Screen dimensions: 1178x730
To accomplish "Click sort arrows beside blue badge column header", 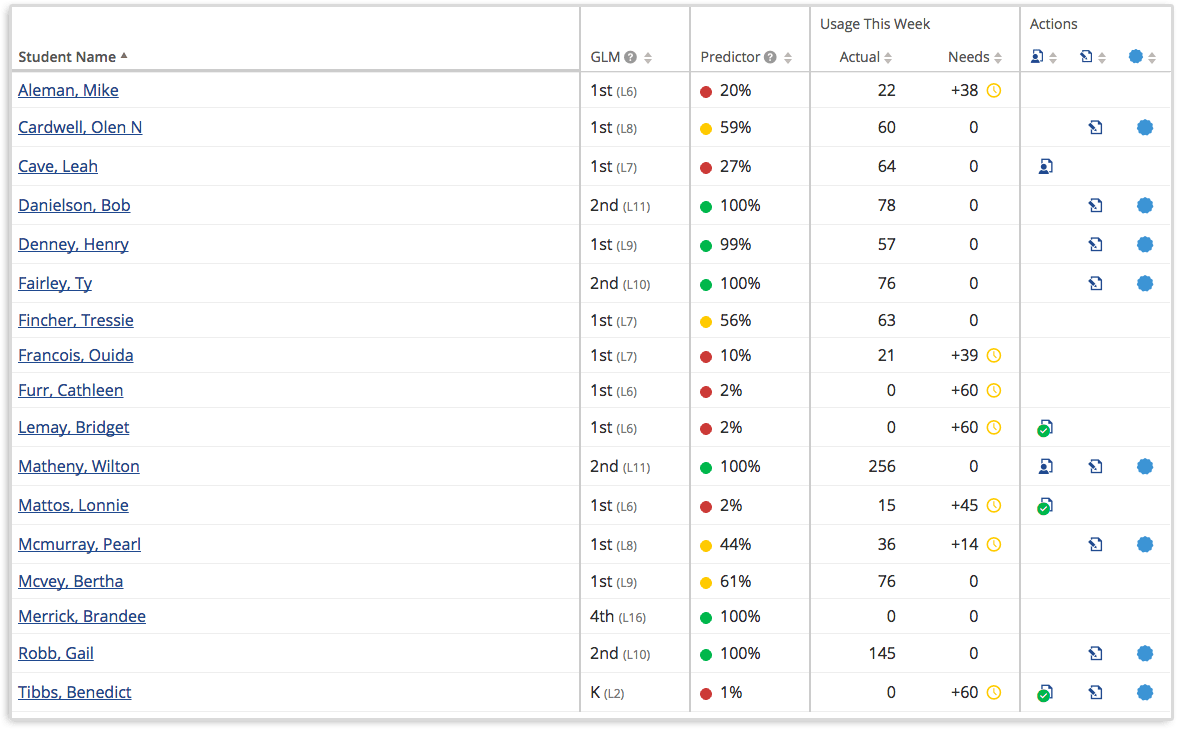I will [1152, 58].
